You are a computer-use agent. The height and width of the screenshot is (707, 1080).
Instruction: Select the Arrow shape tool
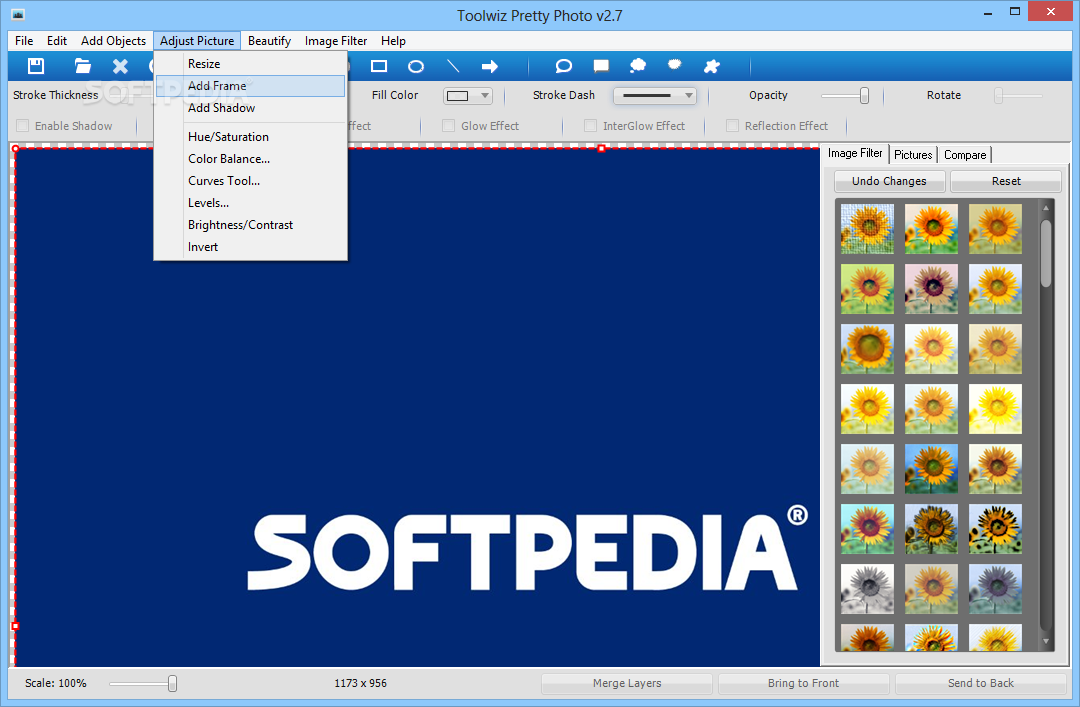[490, 66]
